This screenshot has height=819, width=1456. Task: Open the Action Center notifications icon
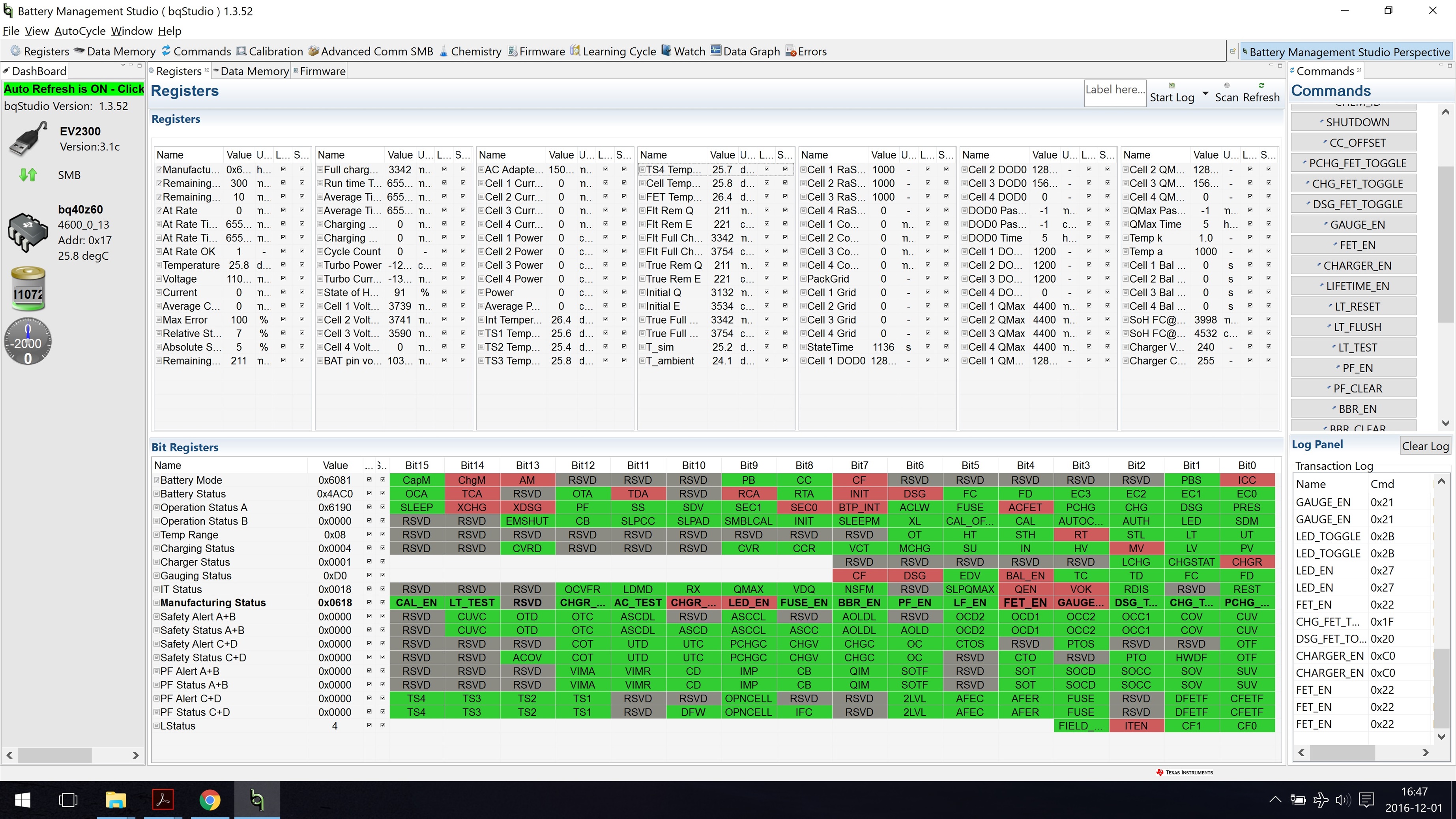pyautogui.click(x=1366, y=800)
